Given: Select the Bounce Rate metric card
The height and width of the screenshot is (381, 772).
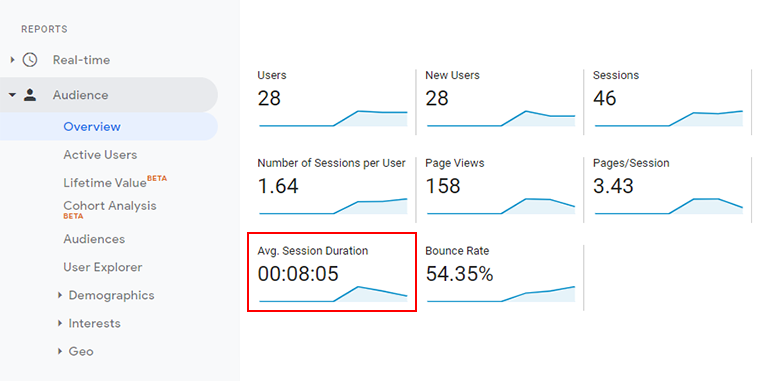Looking at the screenshot, I should pyautogui.click(x=500, y=278).
